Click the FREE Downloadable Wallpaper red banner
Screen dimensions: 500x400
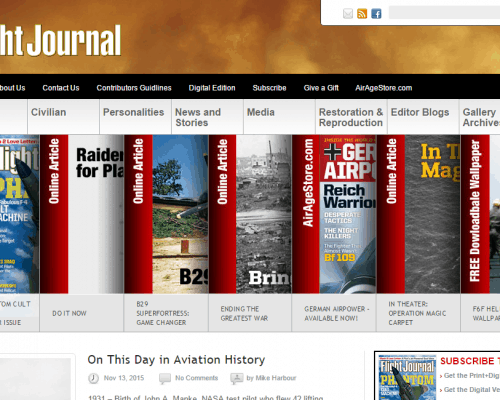475,214
